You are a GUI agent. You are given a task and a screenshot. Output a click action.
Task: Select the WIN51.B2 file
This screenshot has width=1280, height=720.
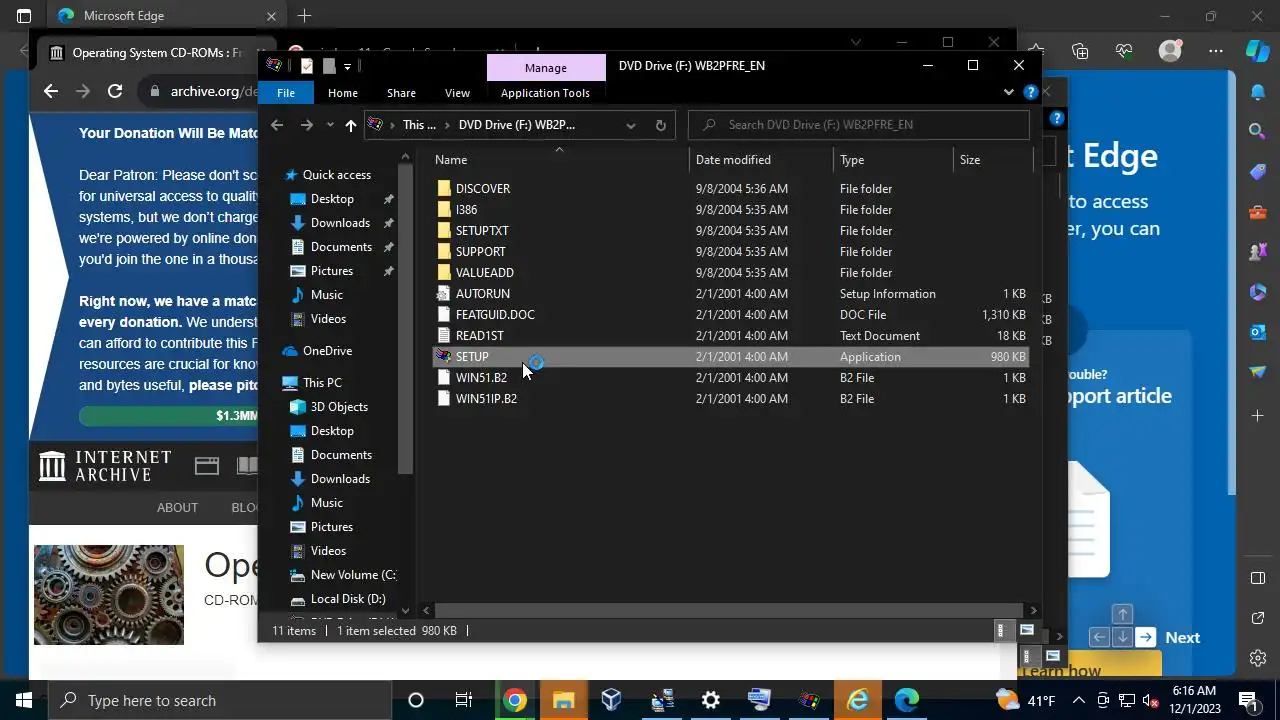tap(481, 378)
